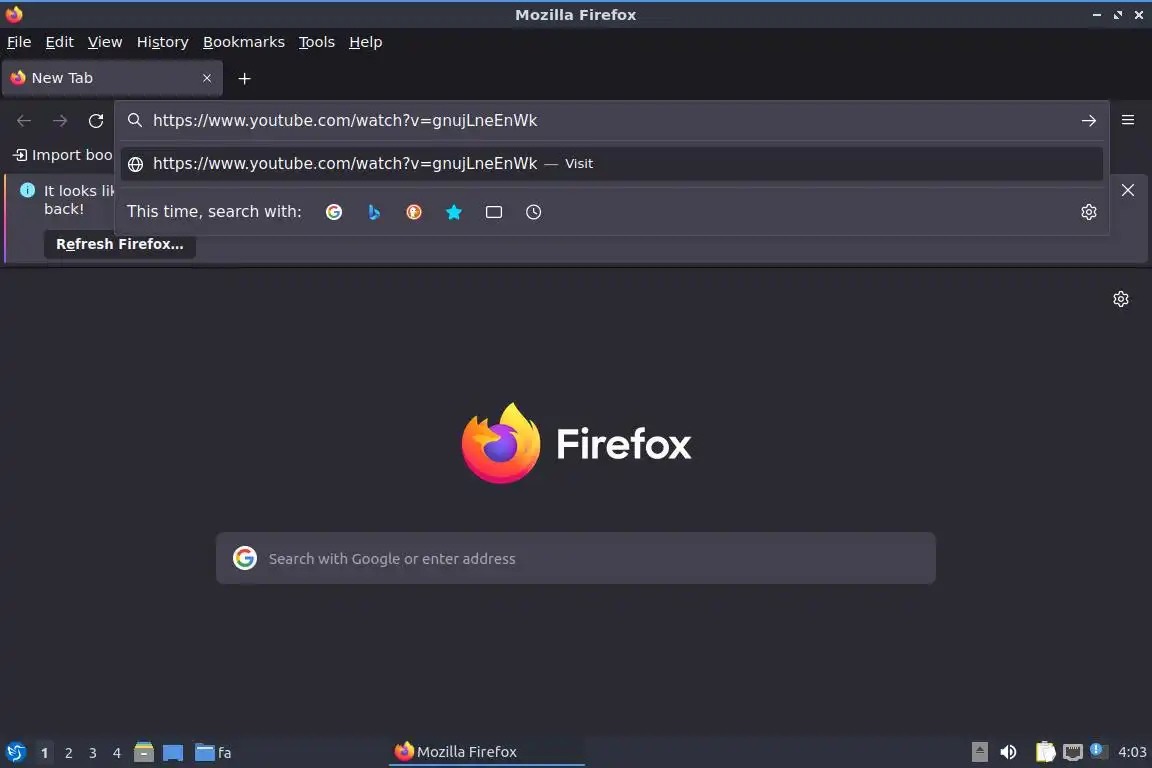The width and height of the screenshot is (1152, 768).
Task: Click the blue desktop icon in taskbar
Action: [173, 753]
